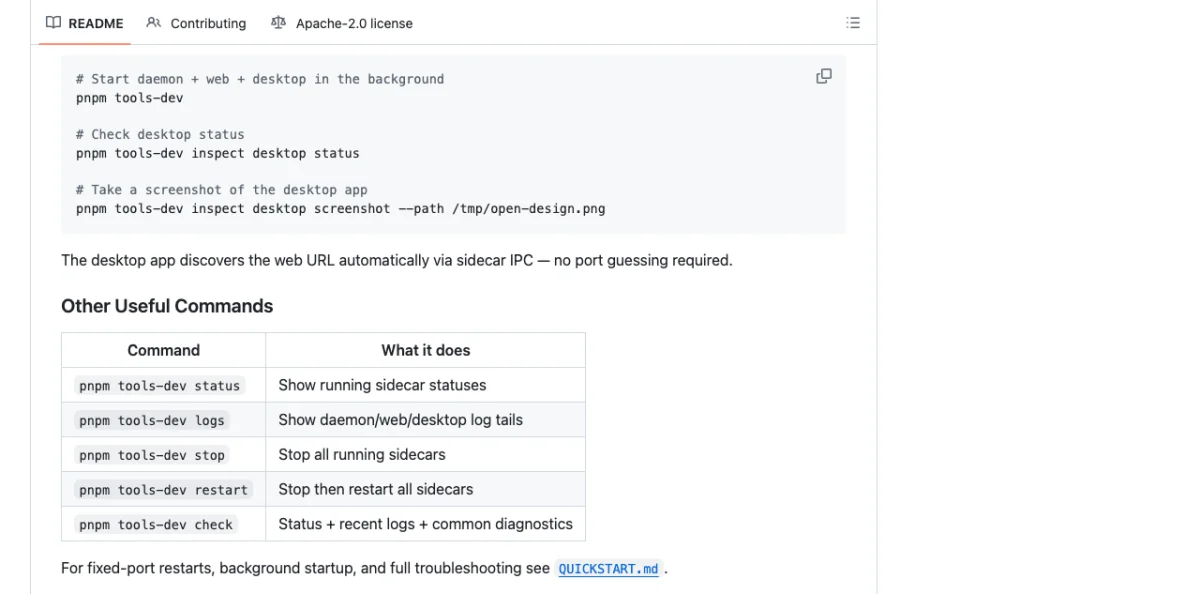Click the '# Take a screenshot' comment line

point(222,190)
